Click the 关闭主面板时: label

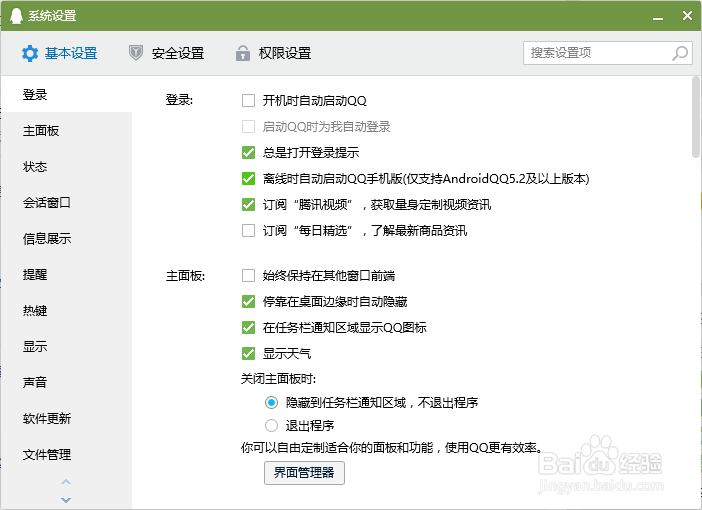pos(278,379)
